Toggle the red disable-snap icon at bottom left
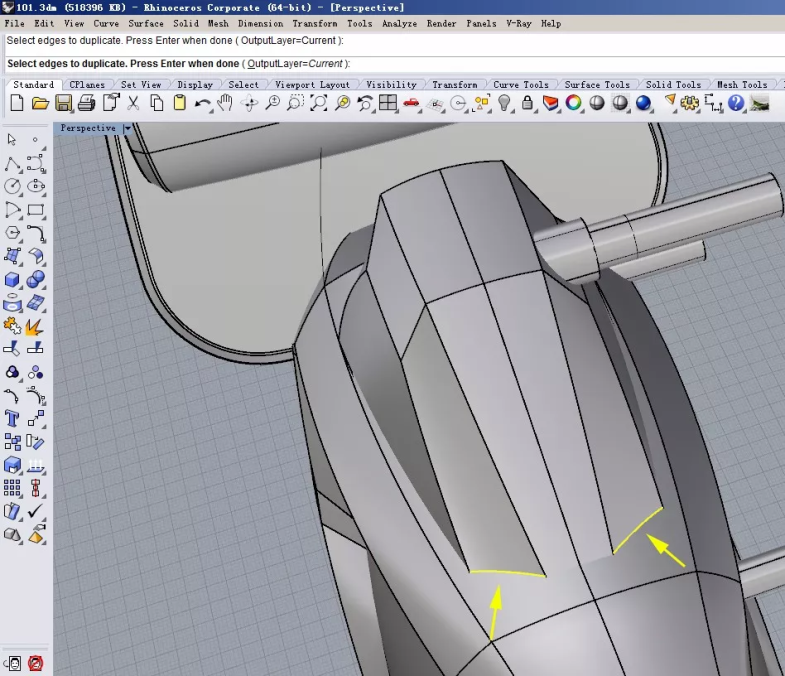The width and height of the screenshot is (785, 676). tap(36, 662)
